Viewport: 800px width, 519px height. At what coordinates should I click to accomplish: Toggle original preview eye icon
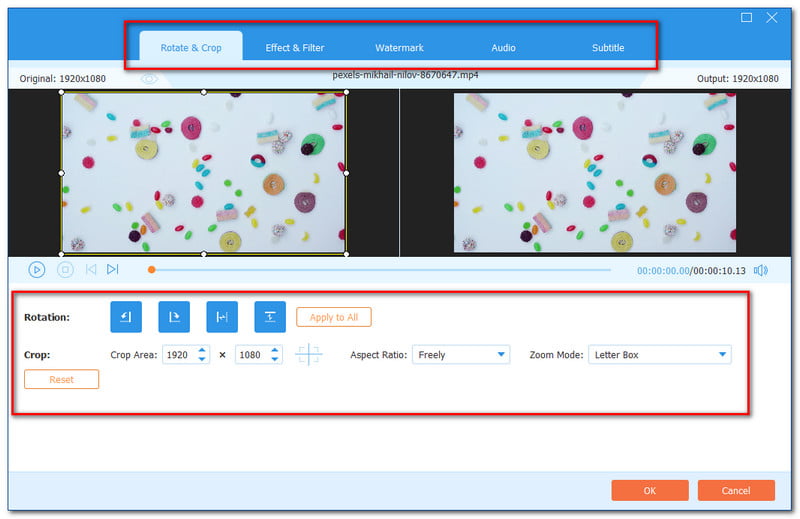[149, 79]
